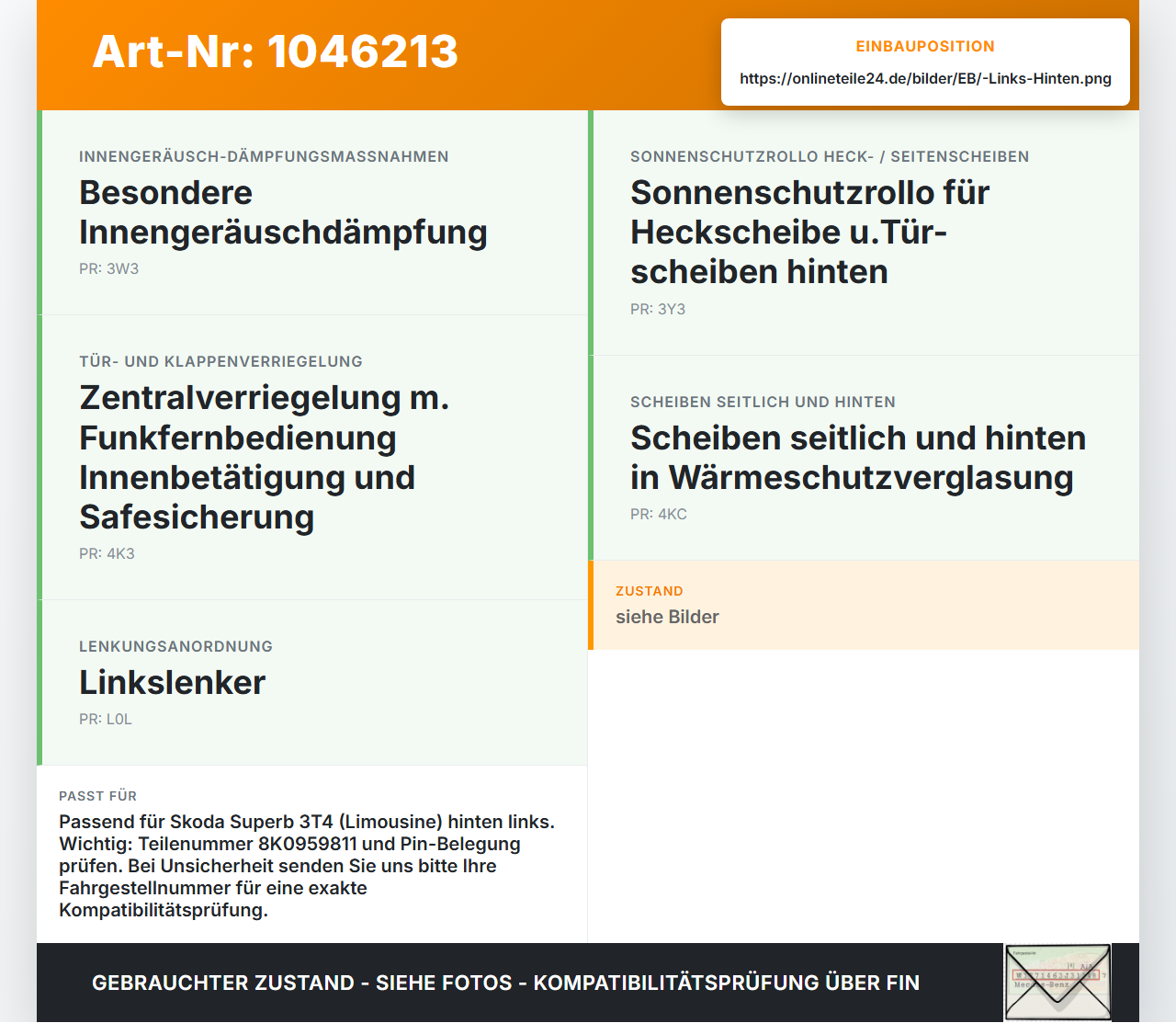Viewport: 1176px width, 1023px height.
Task: Click the GEBRAUCHTER ZUSTAND footer banner
Action: (505, 983)
